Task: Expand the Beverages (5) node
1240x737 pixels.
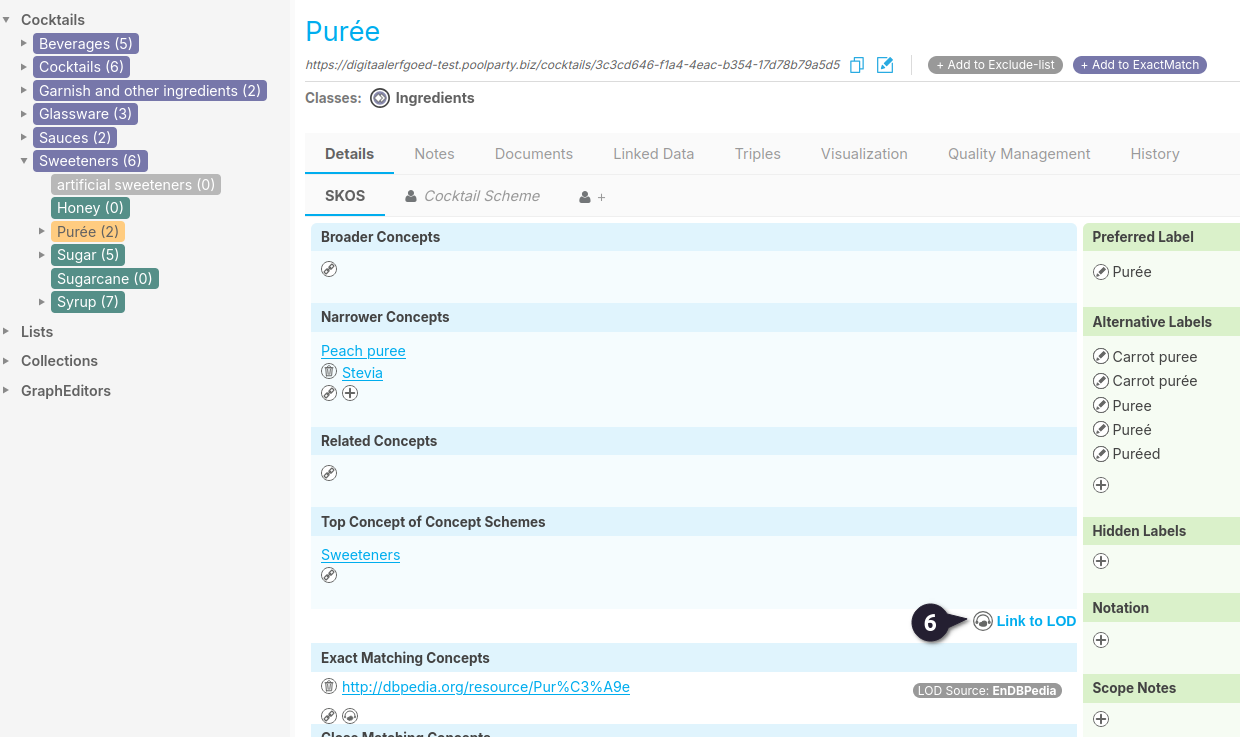Action: pyautogui.click(x=24, y=43)
